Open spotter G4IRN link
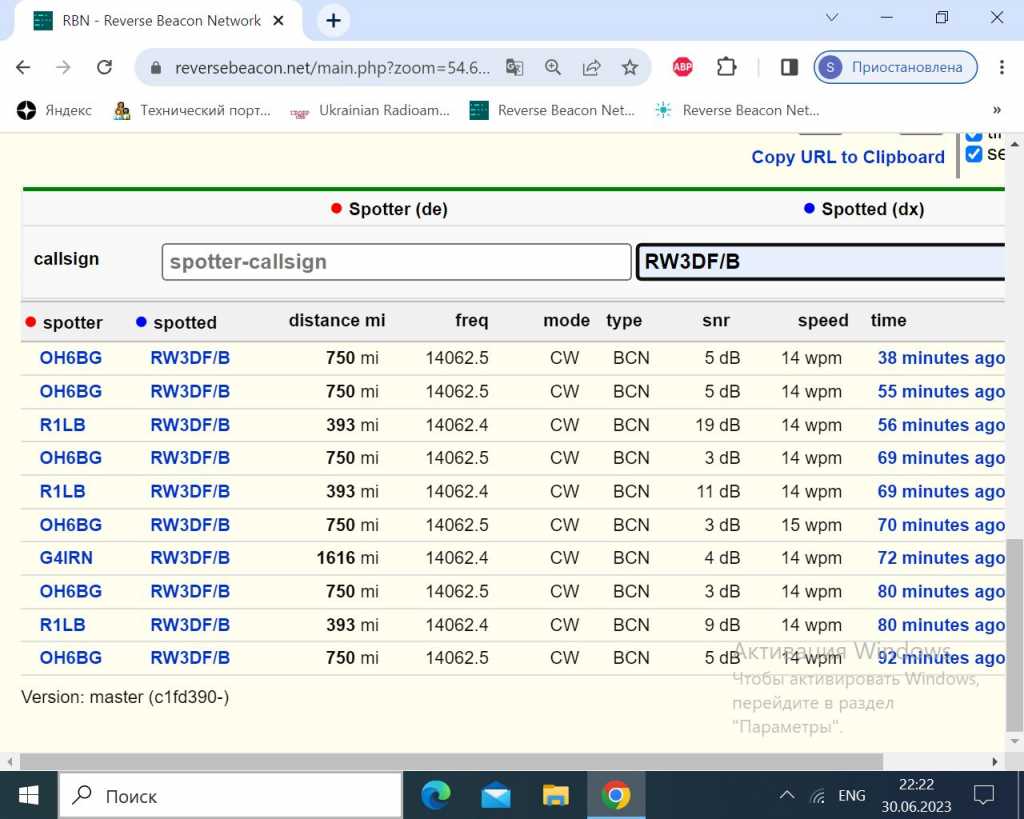The height and width of the screenshot is (819, 1024). pos(66,558)
